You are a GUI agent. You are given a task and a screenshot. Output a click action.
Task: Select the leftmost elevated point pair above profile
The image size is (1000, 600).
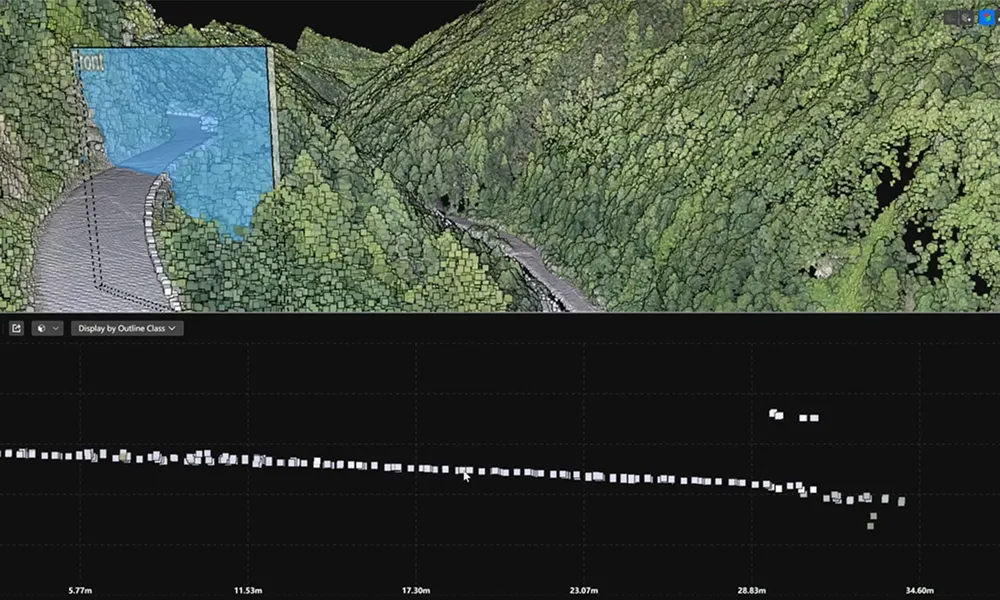tap(776, 414)
